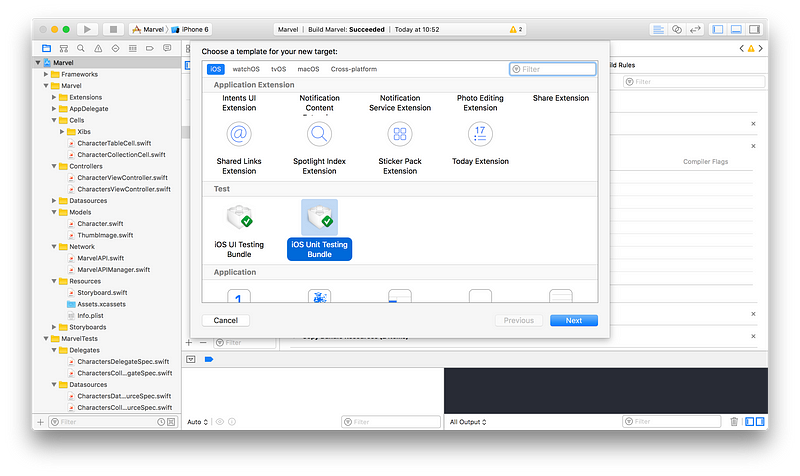This screenshot has width=800, height=476.
Task: Open the Breakpoint navigator icon
Action: [149, 48]
